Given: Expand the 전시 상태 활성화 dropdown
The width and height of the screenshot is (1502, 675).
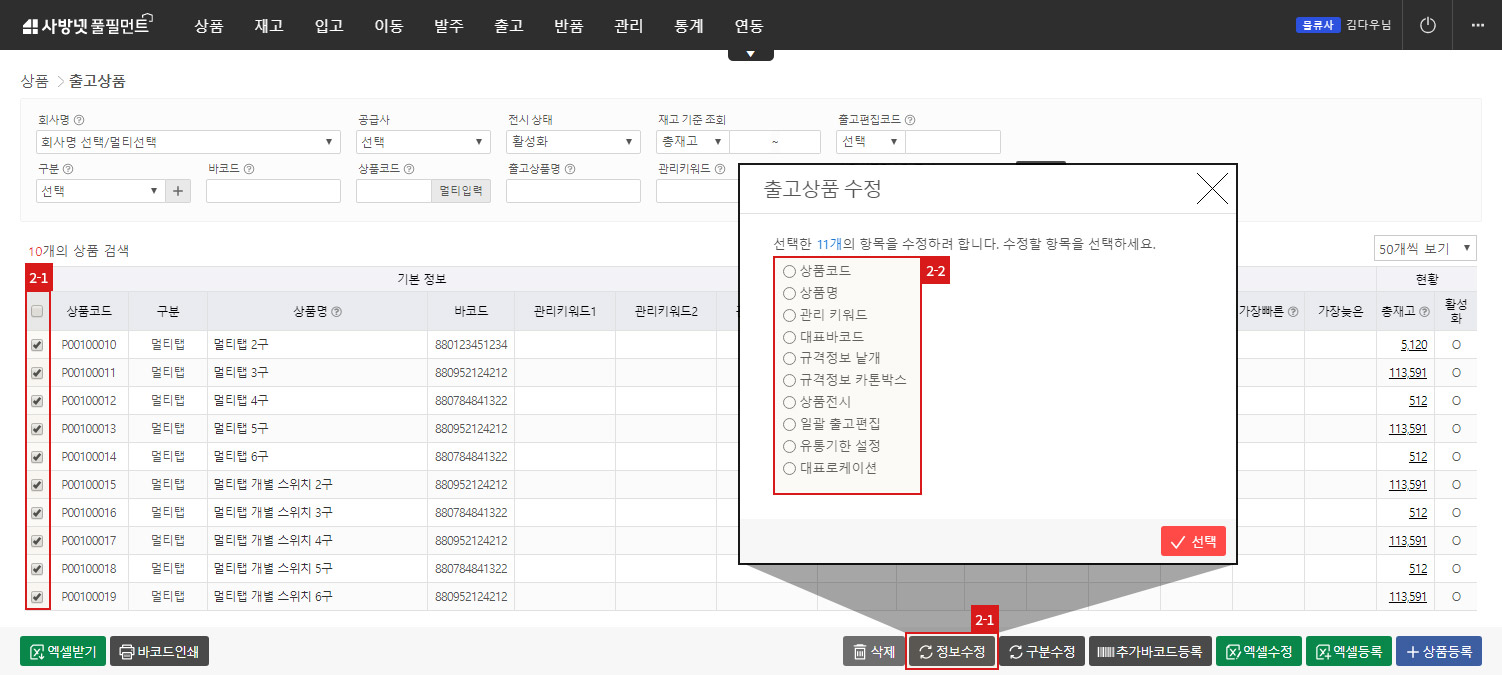Looking at the screenshot, I should pyautogui.click(x=572, y=140).
